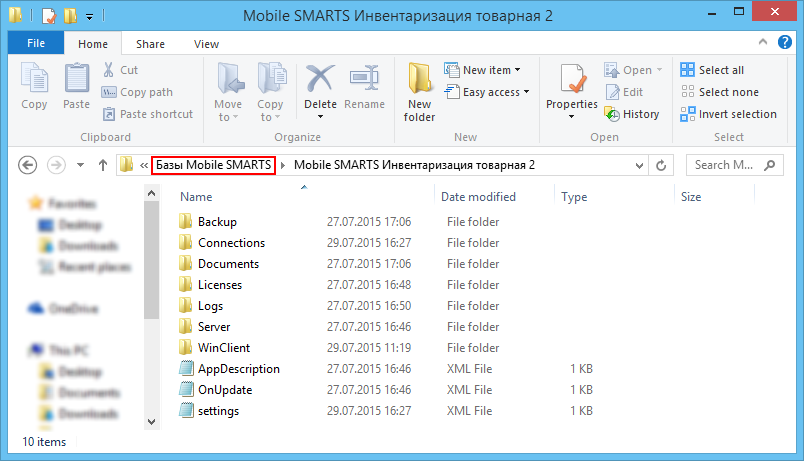Sort by Date modified column
The width and height of the screenshot is (804, 461).
(x=478, y=197)
